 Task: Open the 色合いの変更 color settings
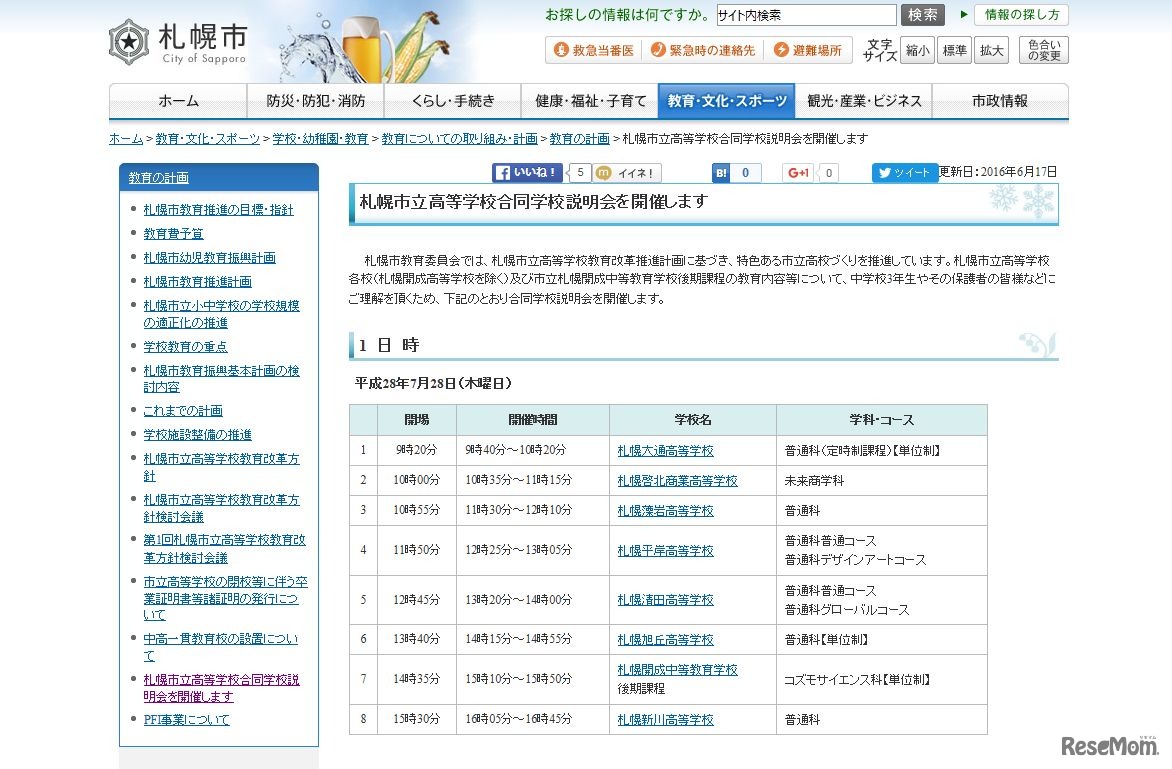(x=1042, y=48)
